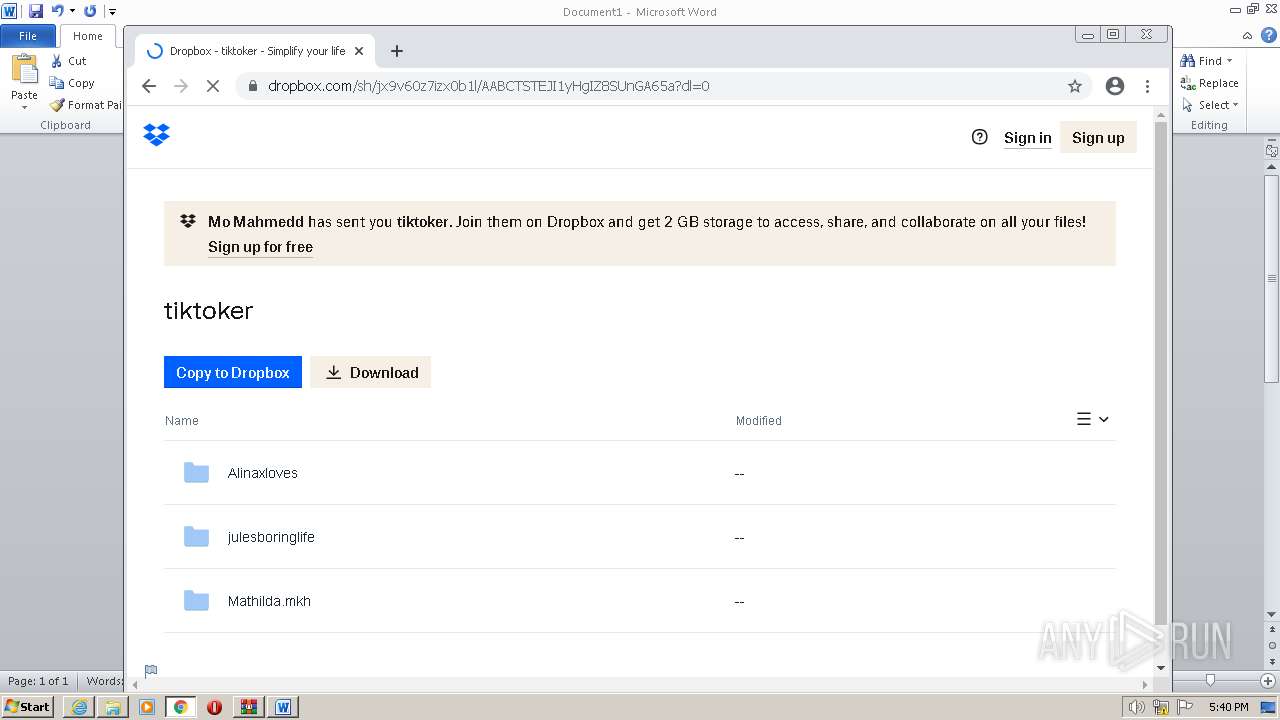The image size is (1280, 720).
Task: Open the file list view options dropdown
Action: pyautogui.click(x=1093, y=420)
